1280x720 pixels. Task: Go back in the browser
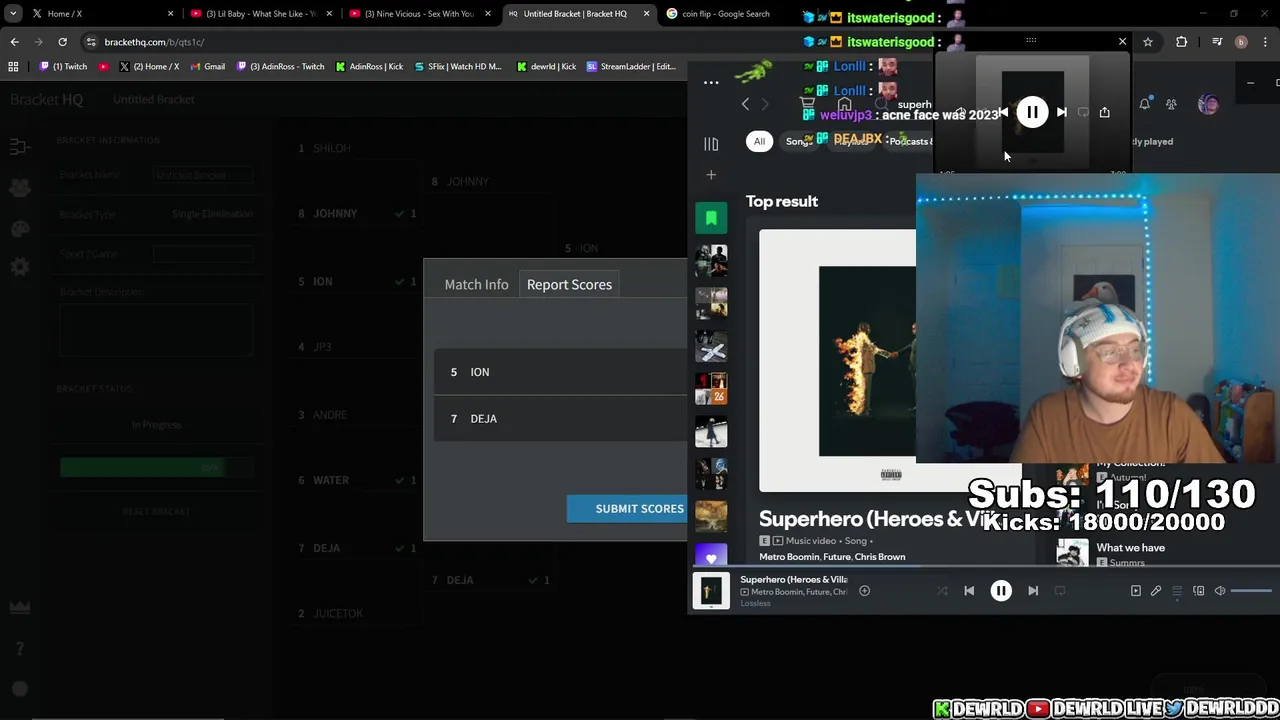point(14,42)
